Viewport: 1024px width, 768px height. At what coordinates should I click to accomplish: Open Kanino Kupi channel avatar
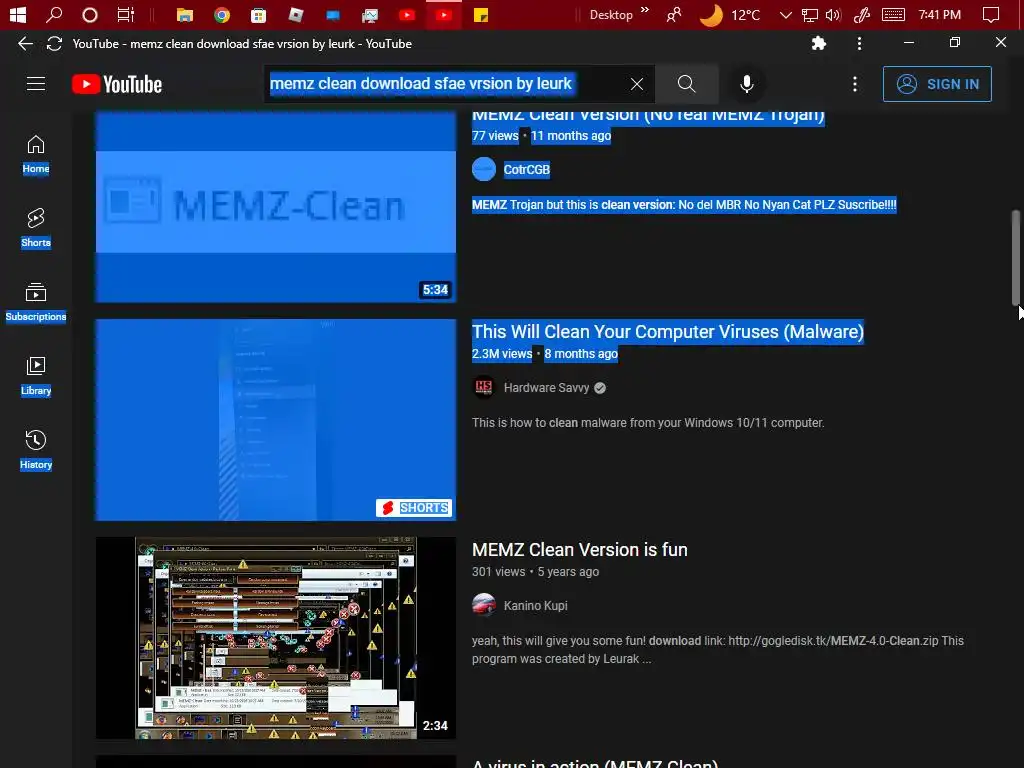pyautogui.click(x=484, y=605)
